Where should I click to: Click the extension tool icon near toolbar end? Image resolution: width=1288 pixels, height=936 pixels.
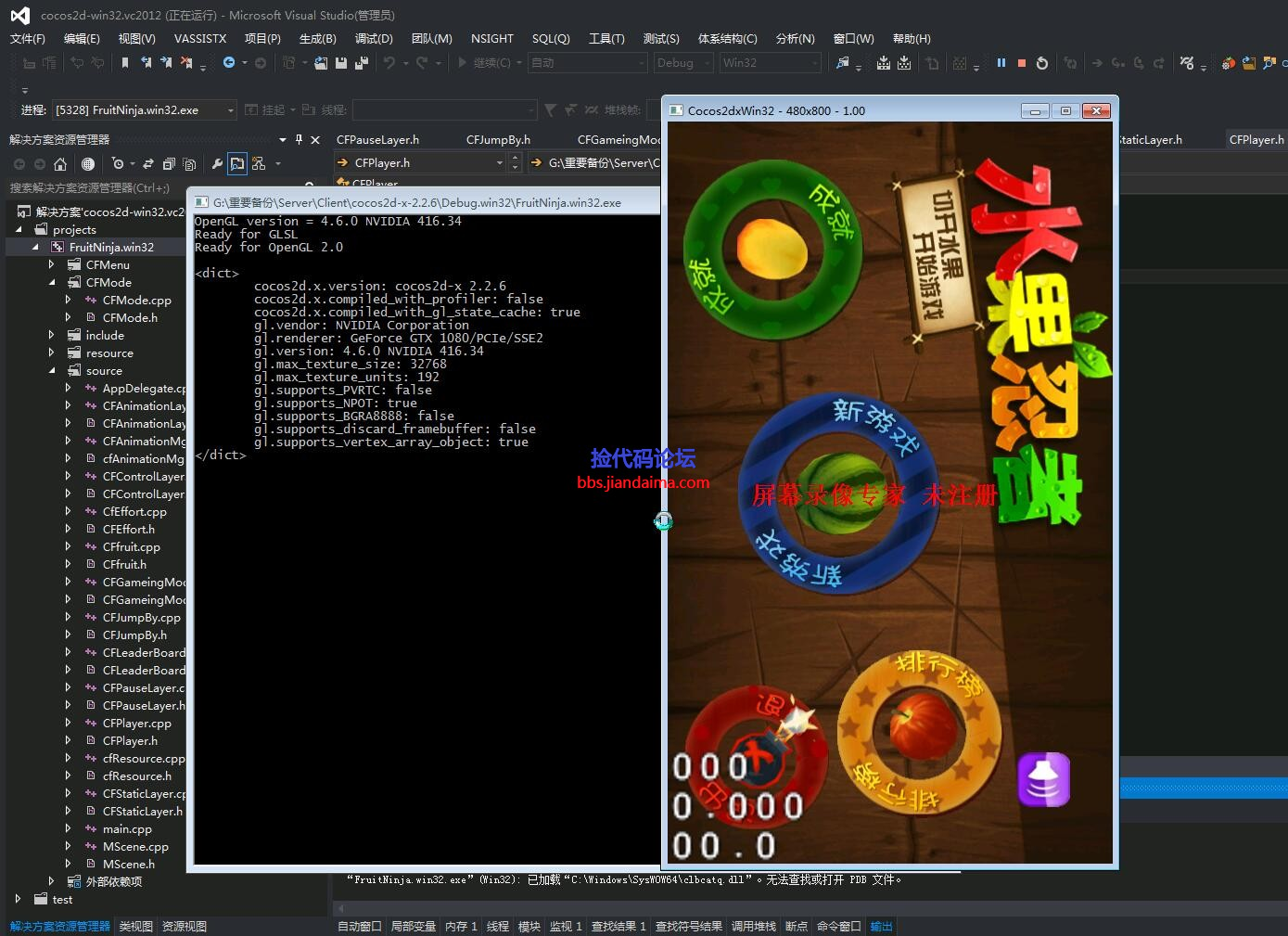[x=1229, y=62]
